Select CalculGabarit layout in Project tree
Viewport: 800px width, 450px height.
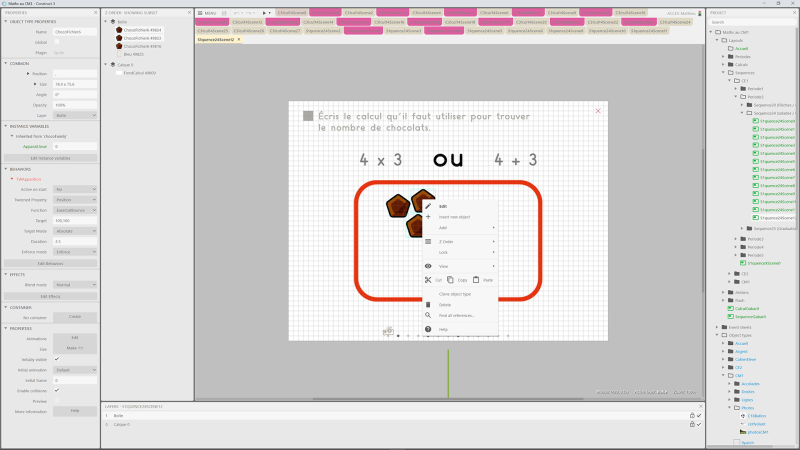point(747,309)
